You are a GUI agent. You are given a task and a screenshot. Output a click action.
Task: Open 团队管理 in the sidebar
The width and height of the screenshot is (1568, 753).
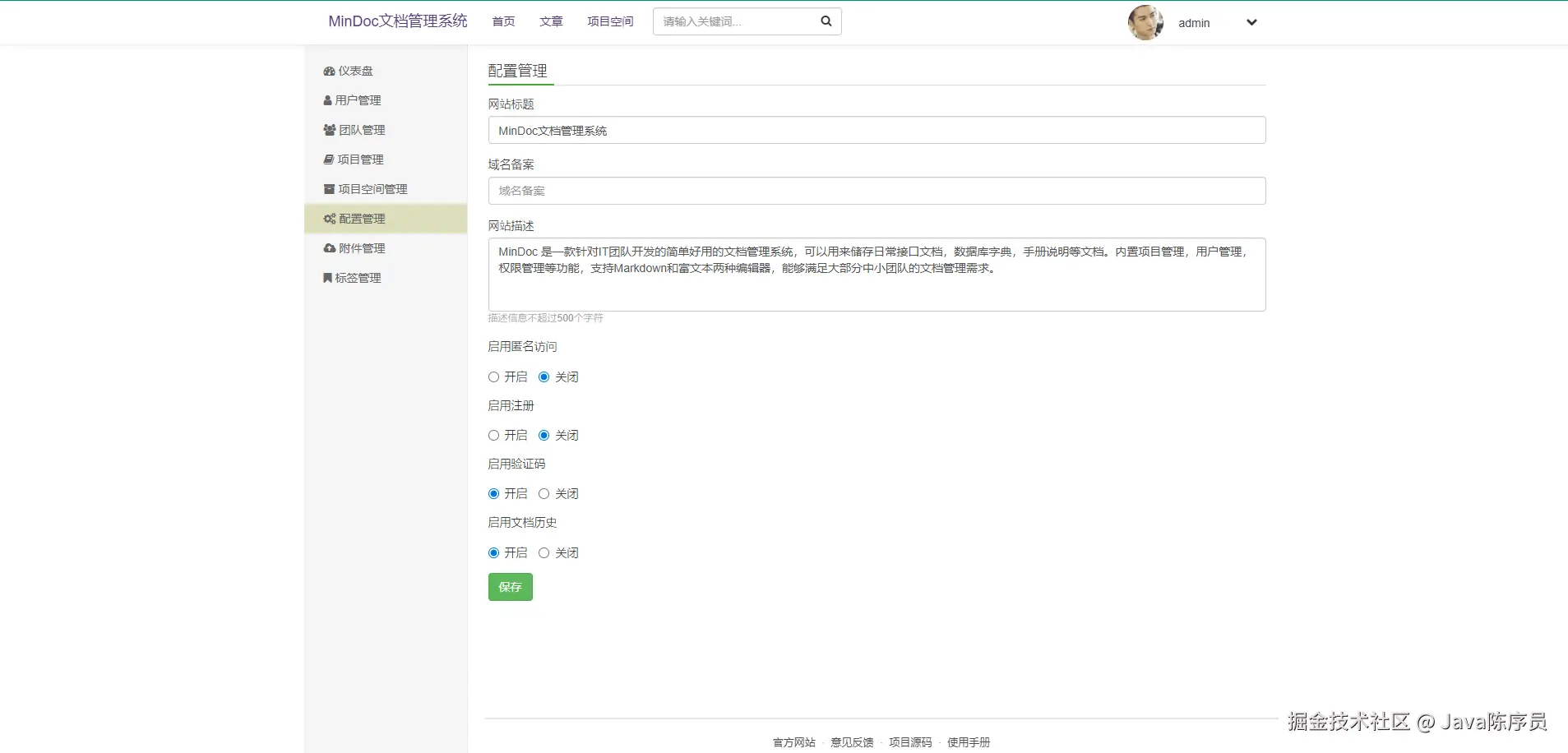(386, 130)
